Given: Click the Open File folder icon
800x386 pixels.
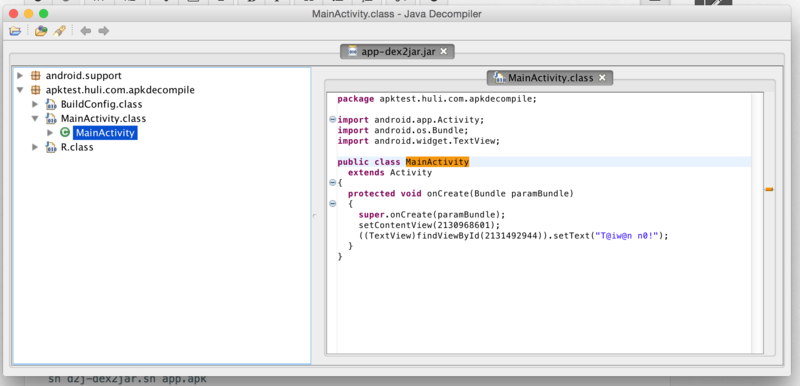Looking at the screenshot, I should (x=15, y=31).
